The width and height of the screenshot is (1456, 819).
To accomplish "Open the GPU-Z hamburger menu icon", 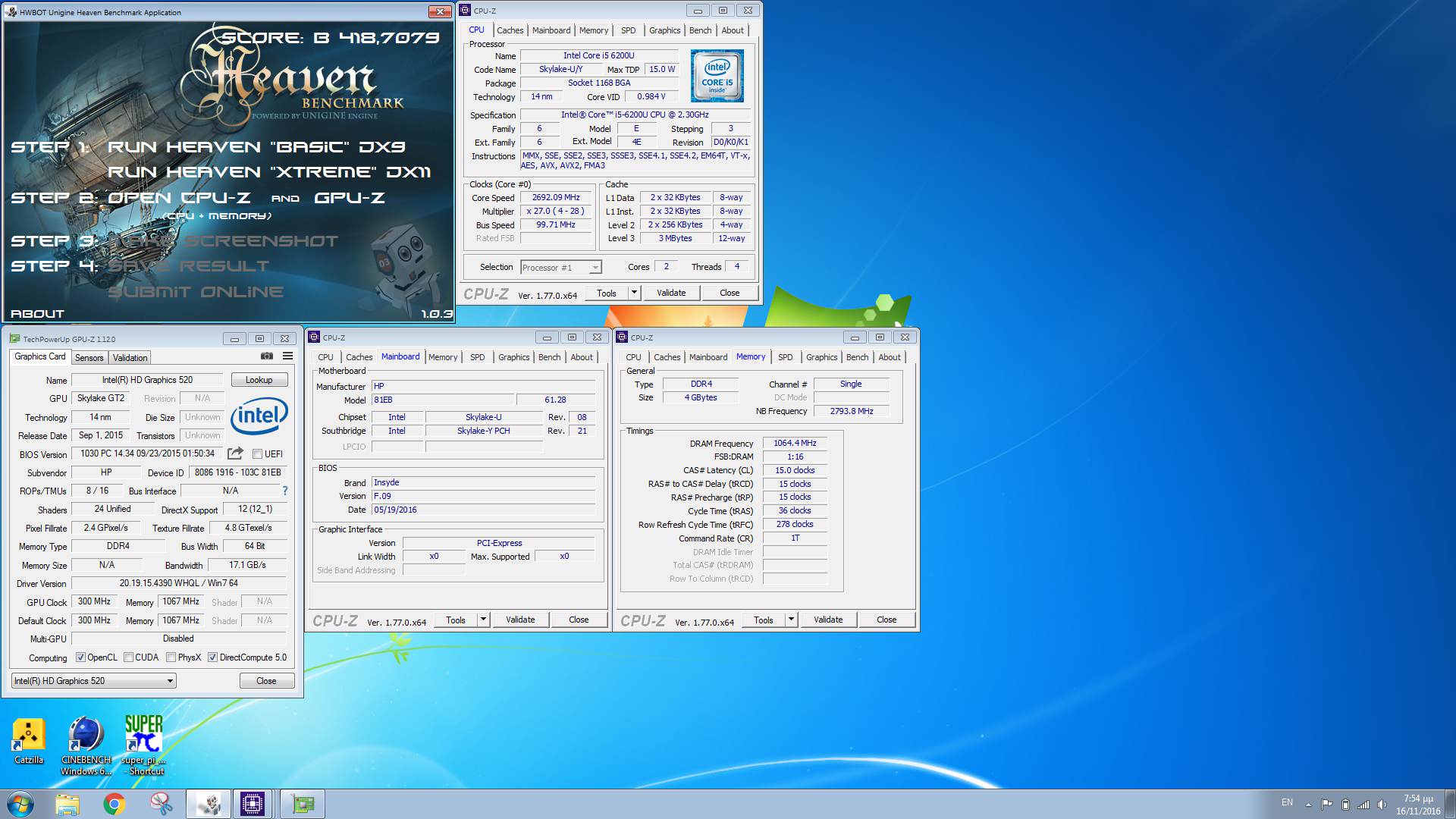I will (288, 356).
